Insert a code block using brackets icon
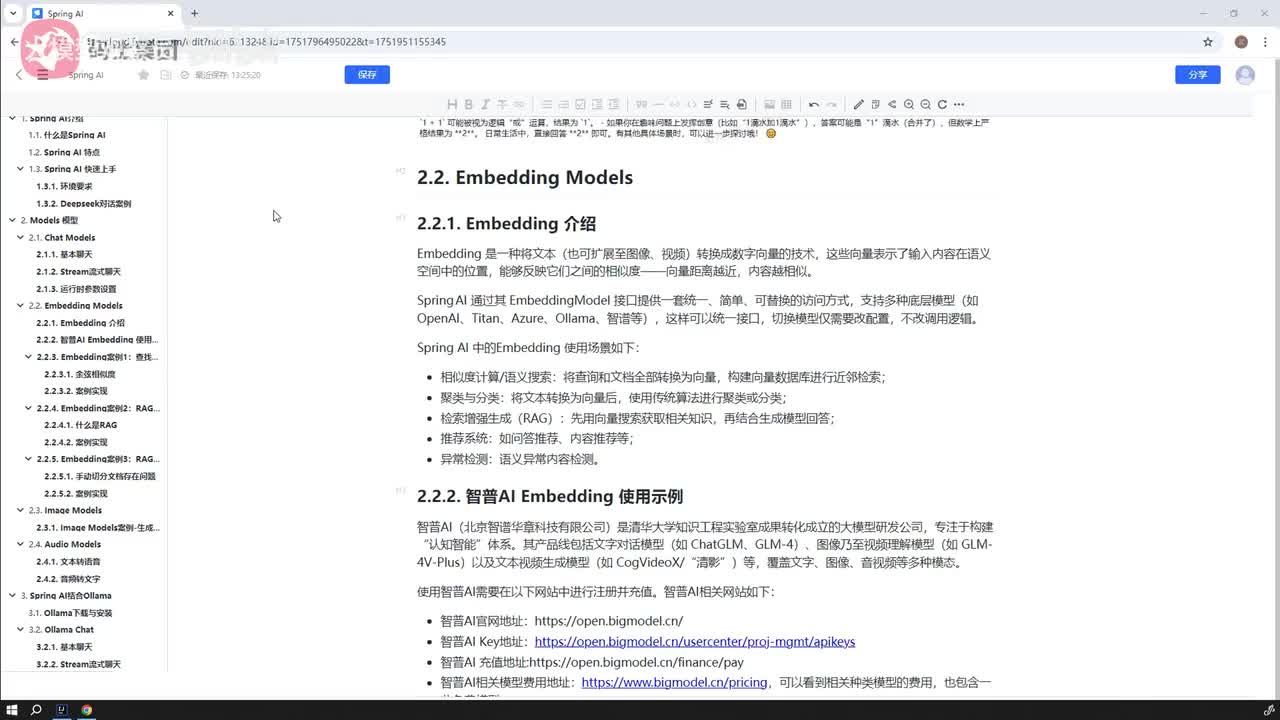This screenshot has width=1280, height=720. [x=692, y=104]
